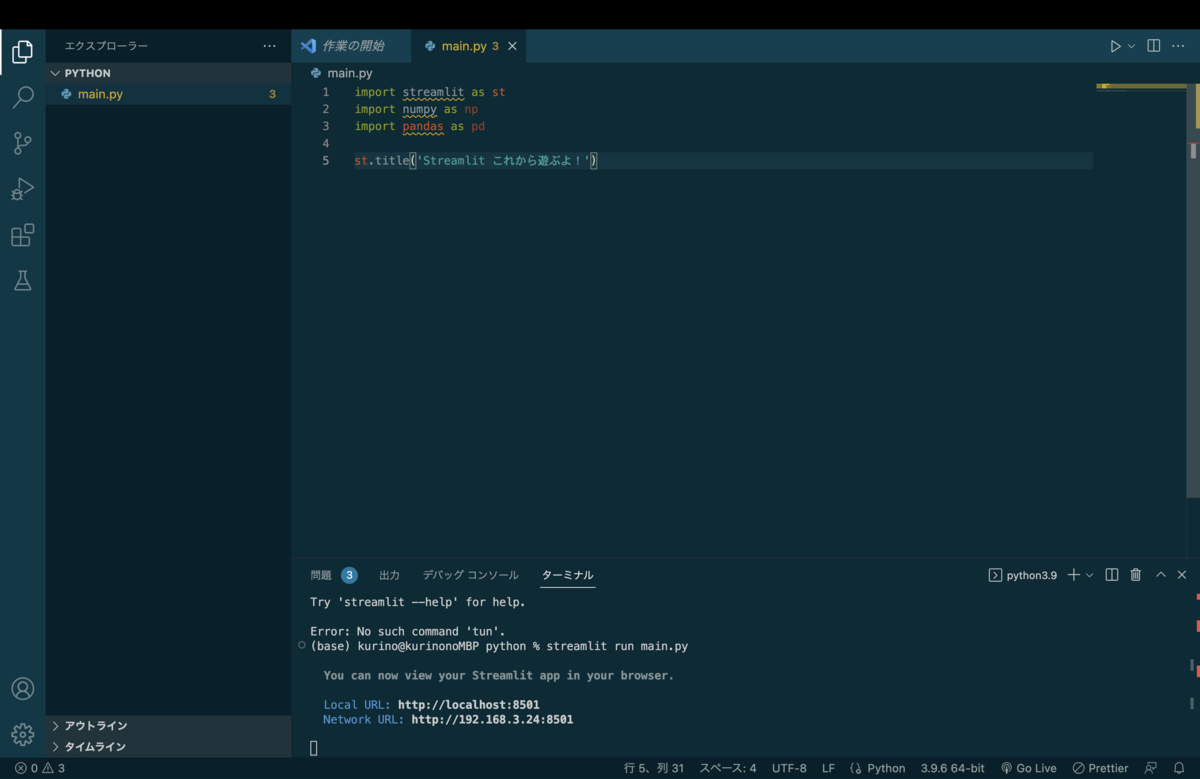
Task: Open the Source Control view
Action: (22, 143)
